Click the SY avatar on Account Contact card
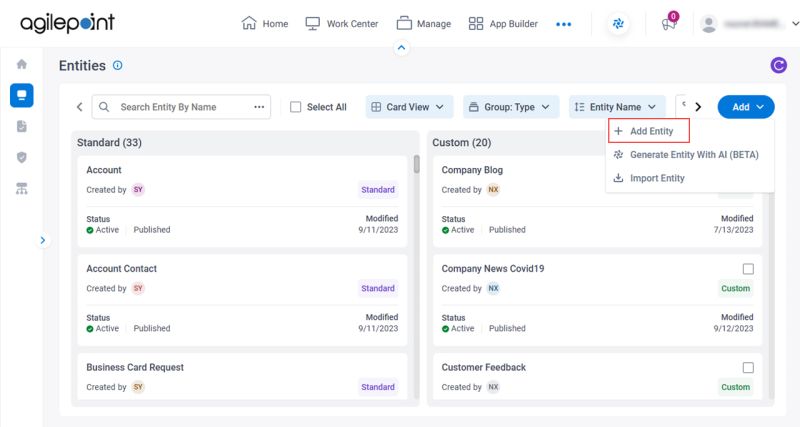Screen dimensions: 800x427 click(x=138, y=289)
